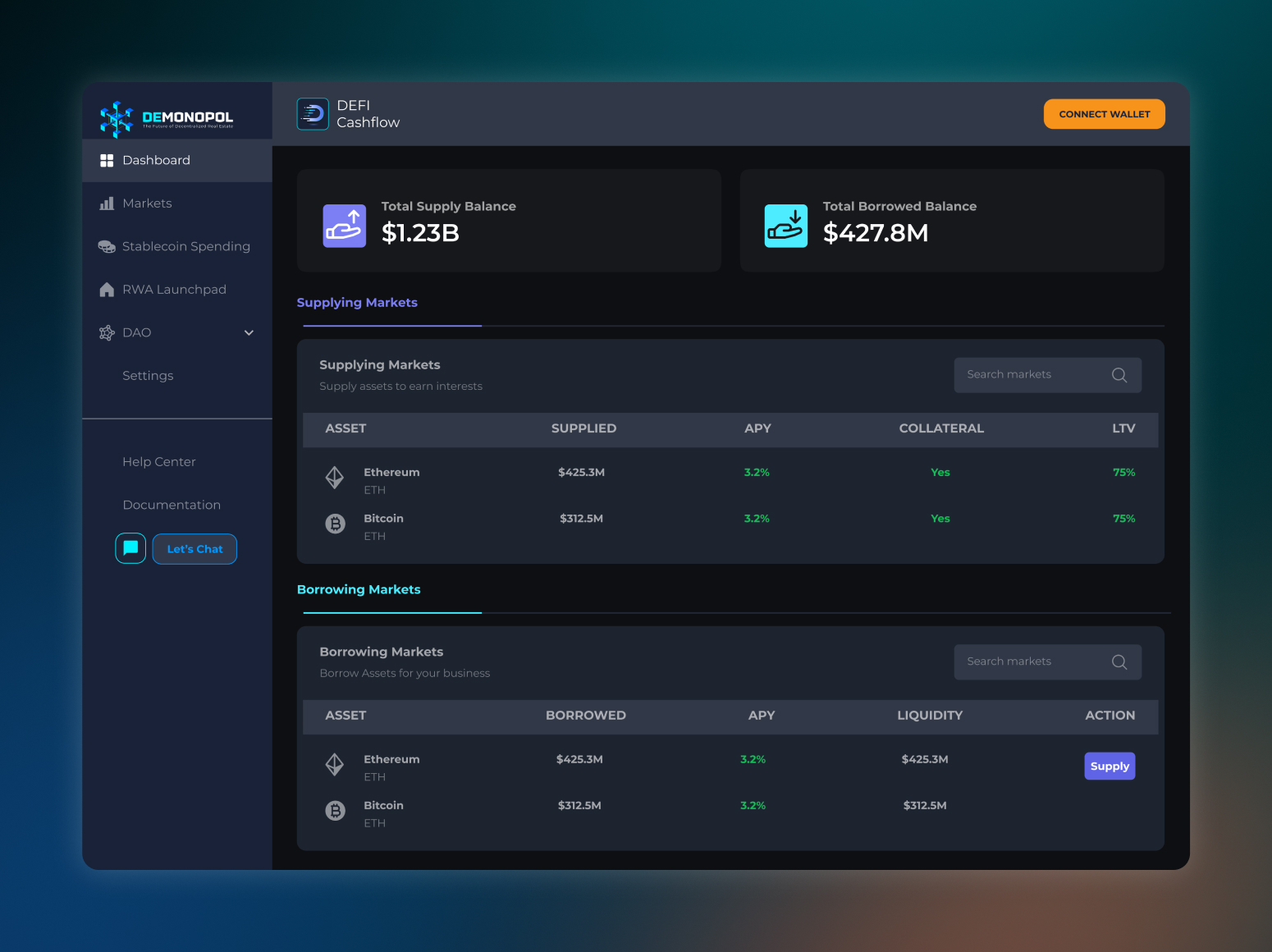This screenshot has width=1272, height=952.
Task: Click the Connect Wallet button
Action: coord(1105,114)
